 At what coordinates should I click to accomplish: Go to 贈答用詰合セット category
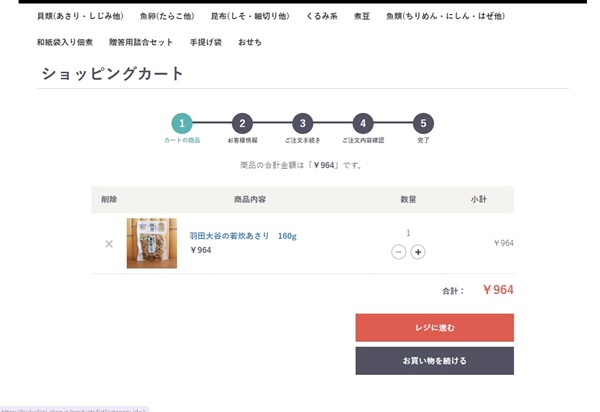click(x=140, y=42)
